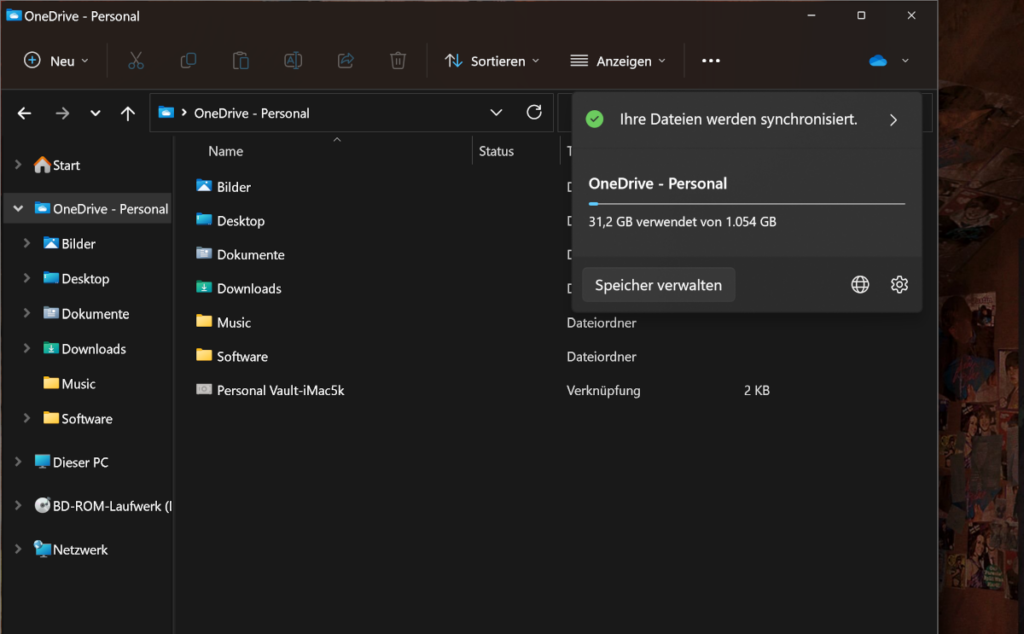Go forward with the right arrow

coord(62,113)
